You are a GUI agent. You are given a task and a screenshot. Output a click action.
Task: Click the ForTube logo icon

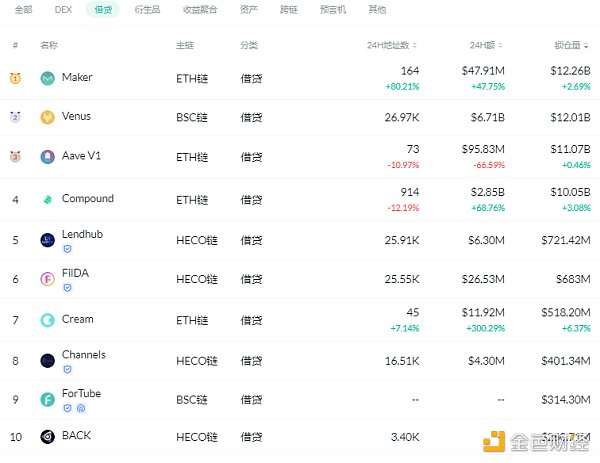pos(47,400)
